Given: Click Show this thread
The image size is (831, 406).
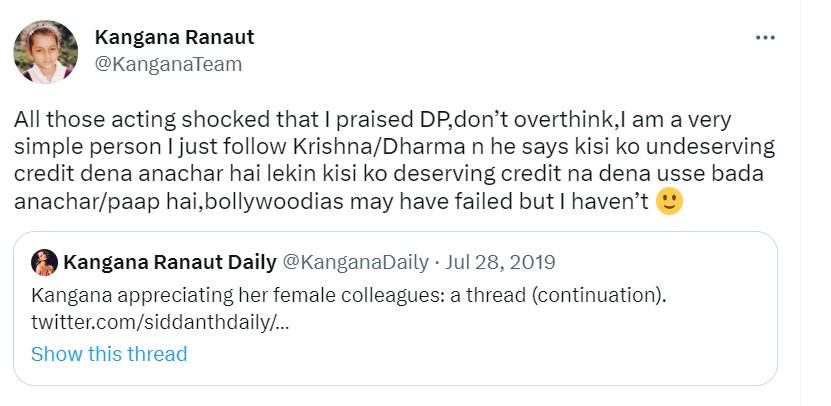Looking at the screenshot, I should pos(109,354).
